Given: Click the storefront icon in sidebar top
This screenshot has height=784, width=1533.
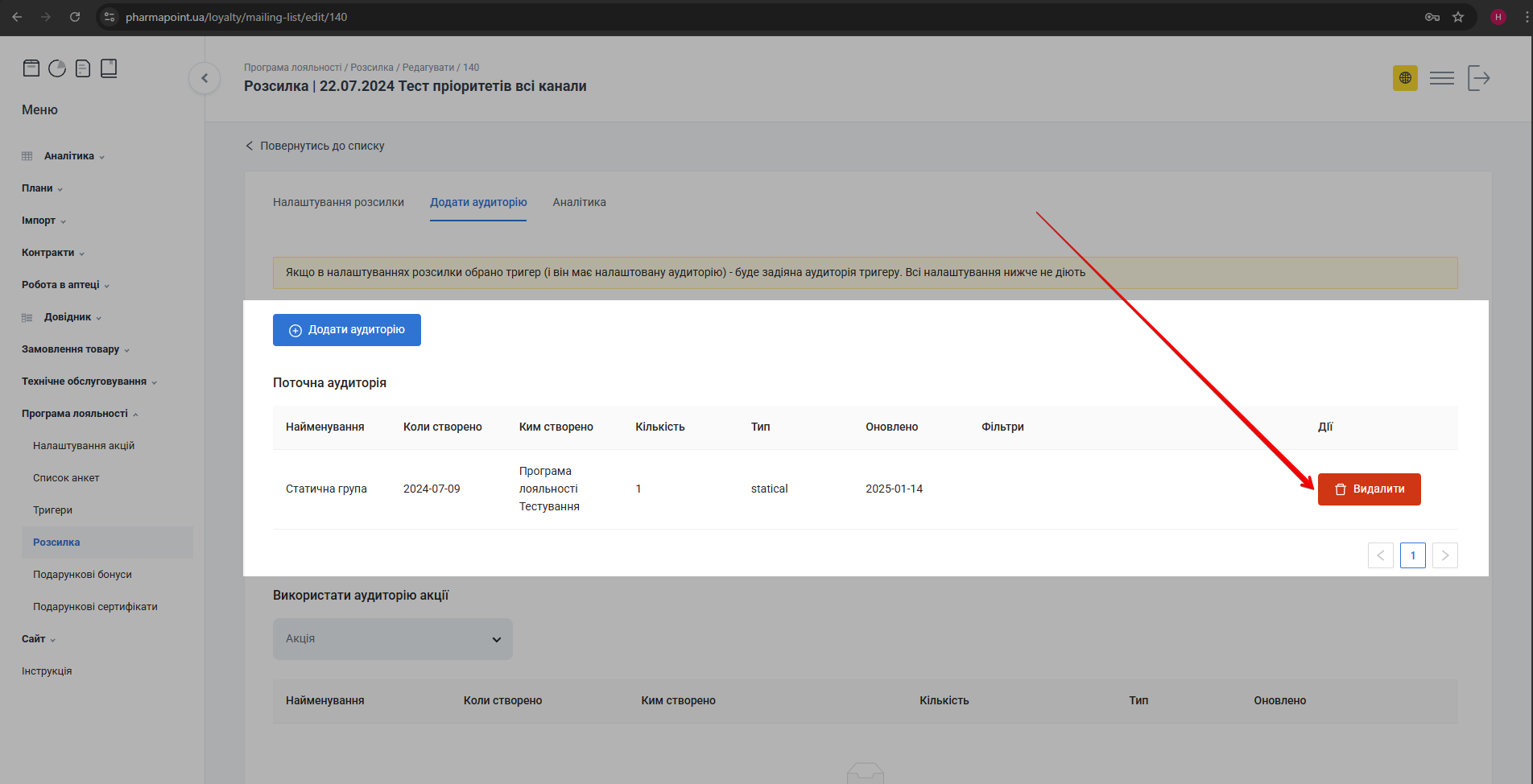Looking at the screenshot, I should tap(31, 68).
